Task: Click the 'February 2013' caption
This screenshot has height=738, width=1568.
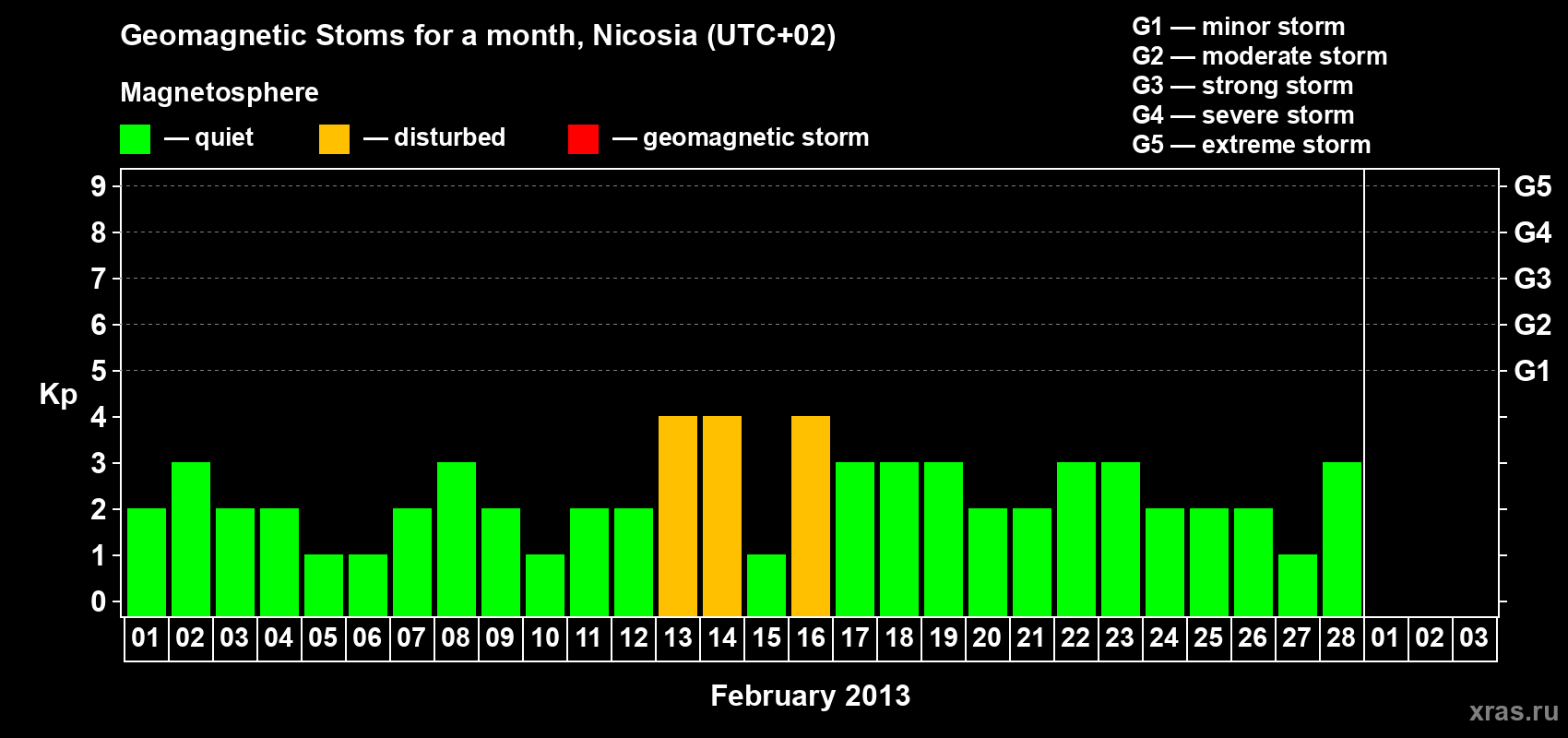Action: coord(811,696)
